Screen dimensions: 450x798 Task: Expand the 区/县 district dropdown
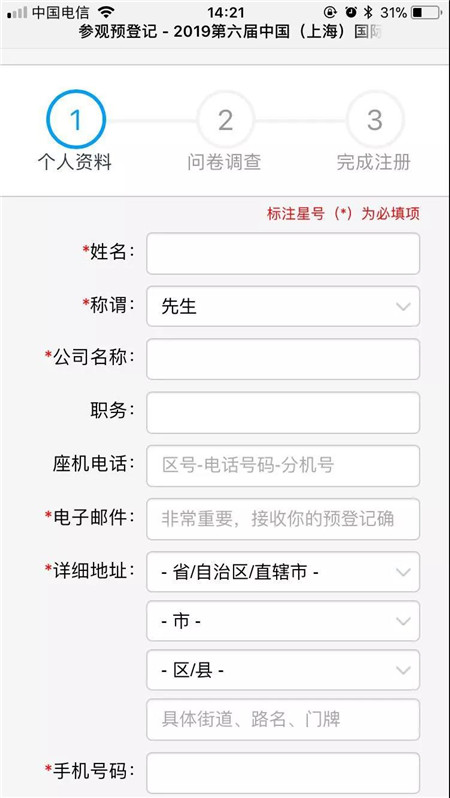click(283, 670)
